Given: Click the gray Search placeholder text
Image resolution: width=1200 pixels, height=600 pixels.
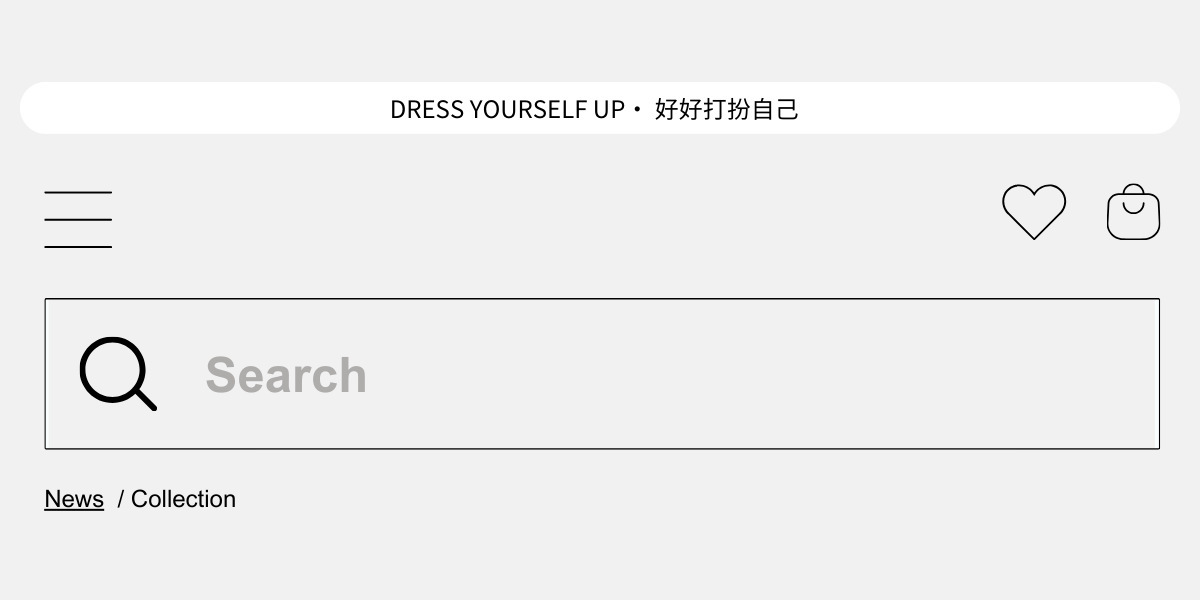Looking at the screenshot, I should point(286,375).
